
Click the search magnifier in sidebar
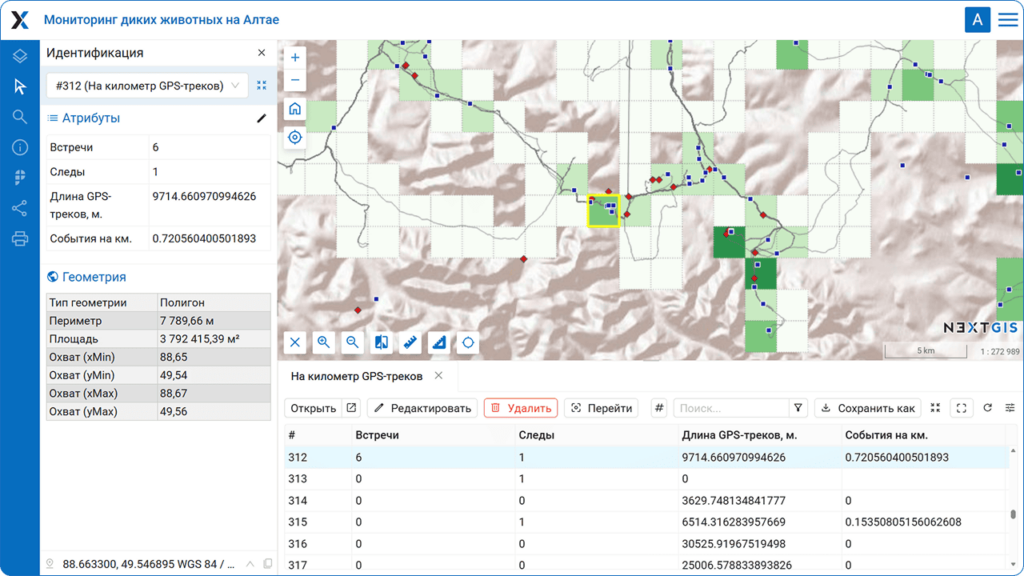(19, 117)
